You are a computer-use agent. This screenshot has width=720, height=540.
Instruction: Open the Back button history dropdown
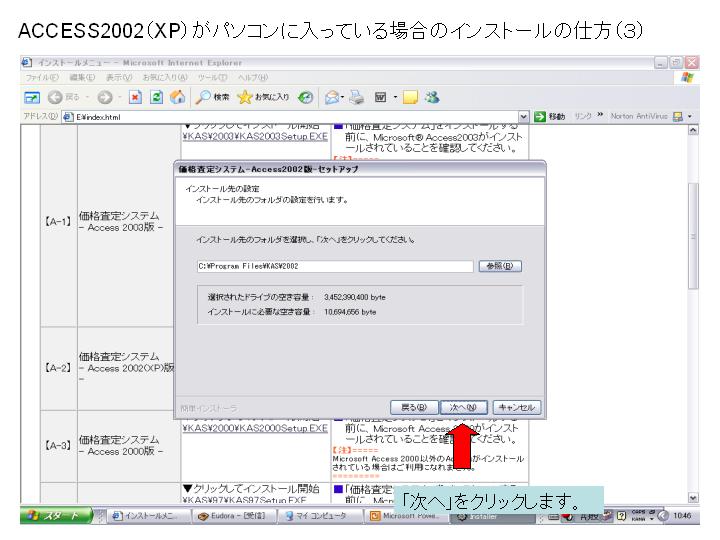[x=87, y=97]
